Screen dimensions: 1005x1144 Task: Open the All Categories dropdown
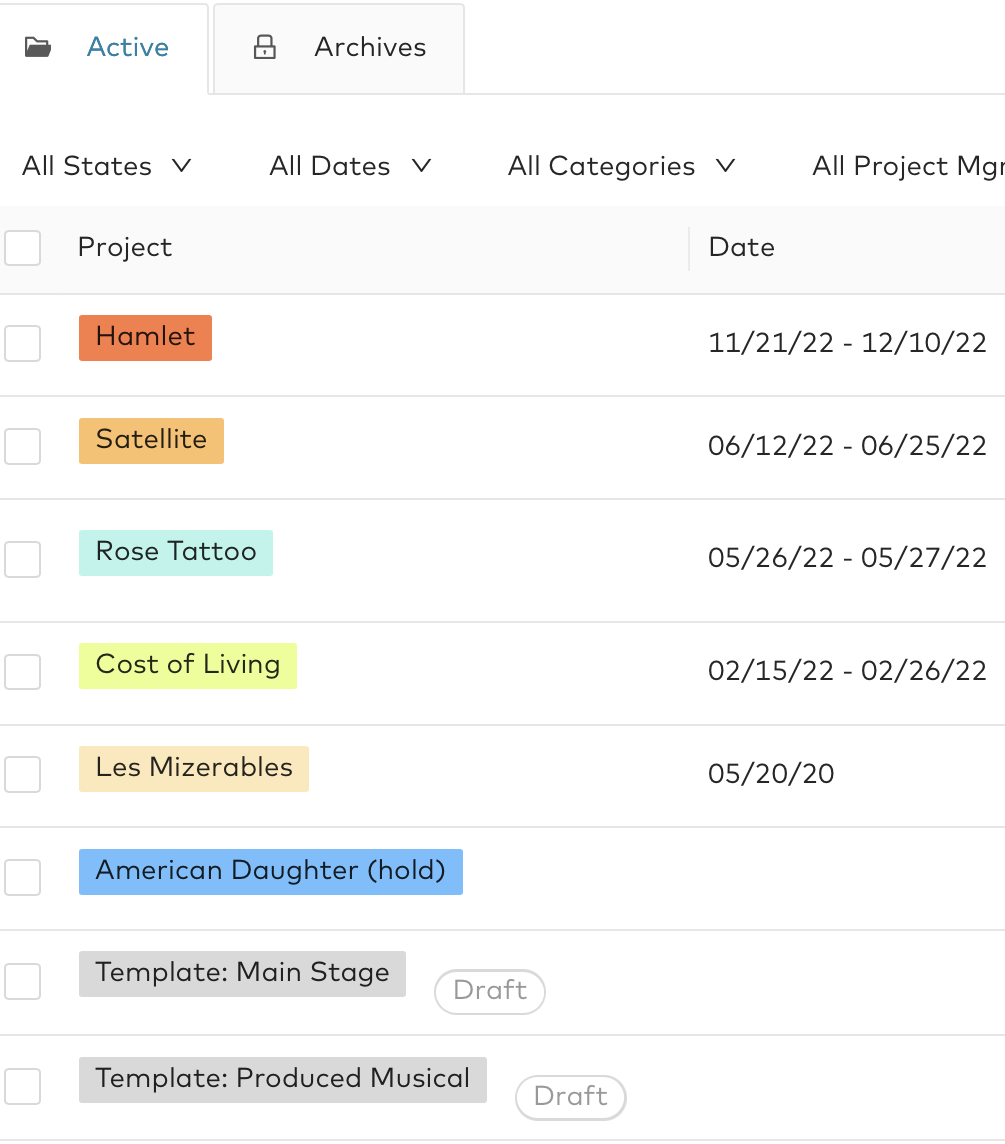(x=622, y=166)
